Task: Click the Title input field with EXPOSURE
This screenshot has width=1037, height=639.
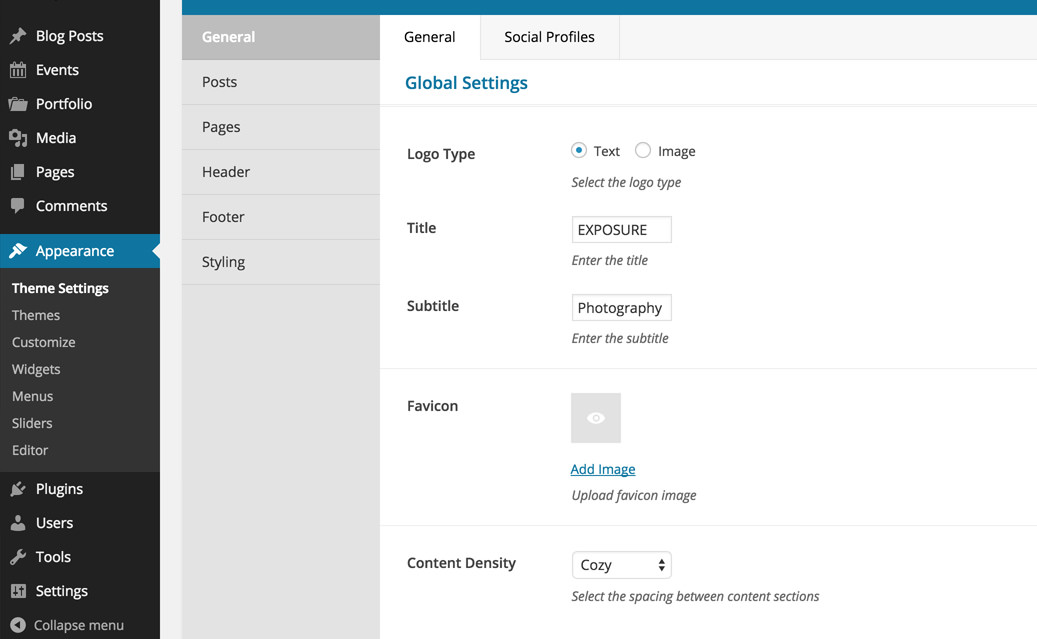Action: tap(622, 230)
